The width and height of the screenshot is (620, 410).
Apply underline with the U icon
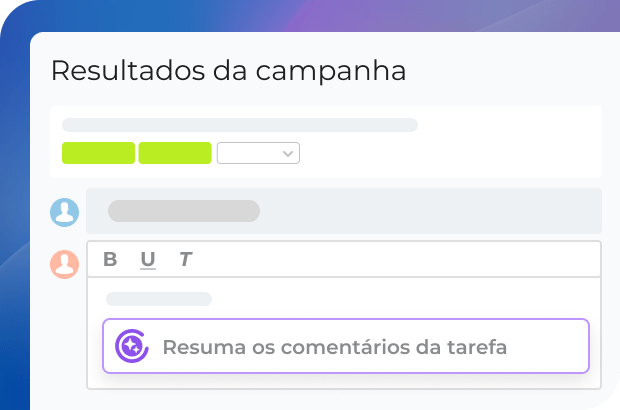pyautogui.click(x=148, y=260)
